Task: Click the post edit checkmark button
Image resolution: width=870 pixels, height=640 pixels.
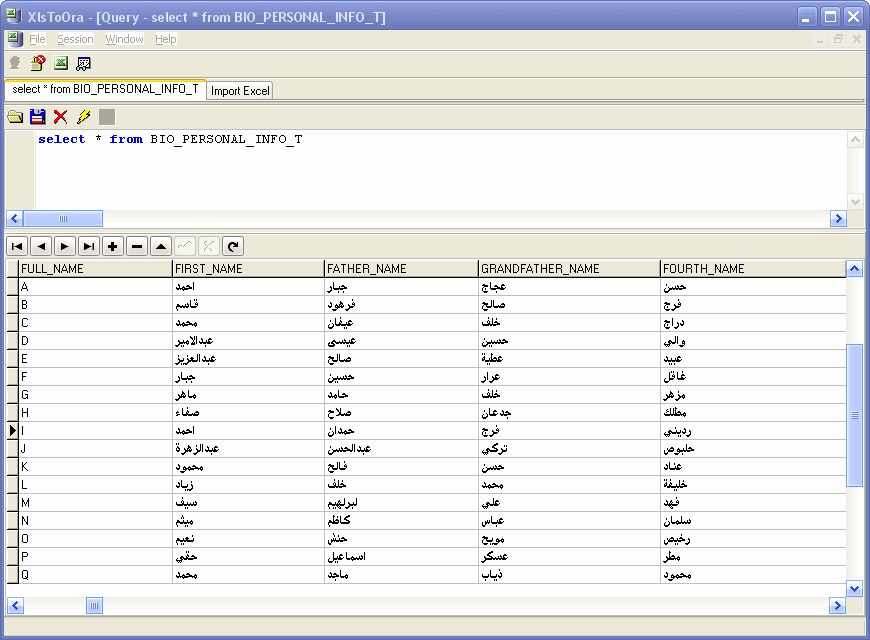Action: tap(185, 246)
